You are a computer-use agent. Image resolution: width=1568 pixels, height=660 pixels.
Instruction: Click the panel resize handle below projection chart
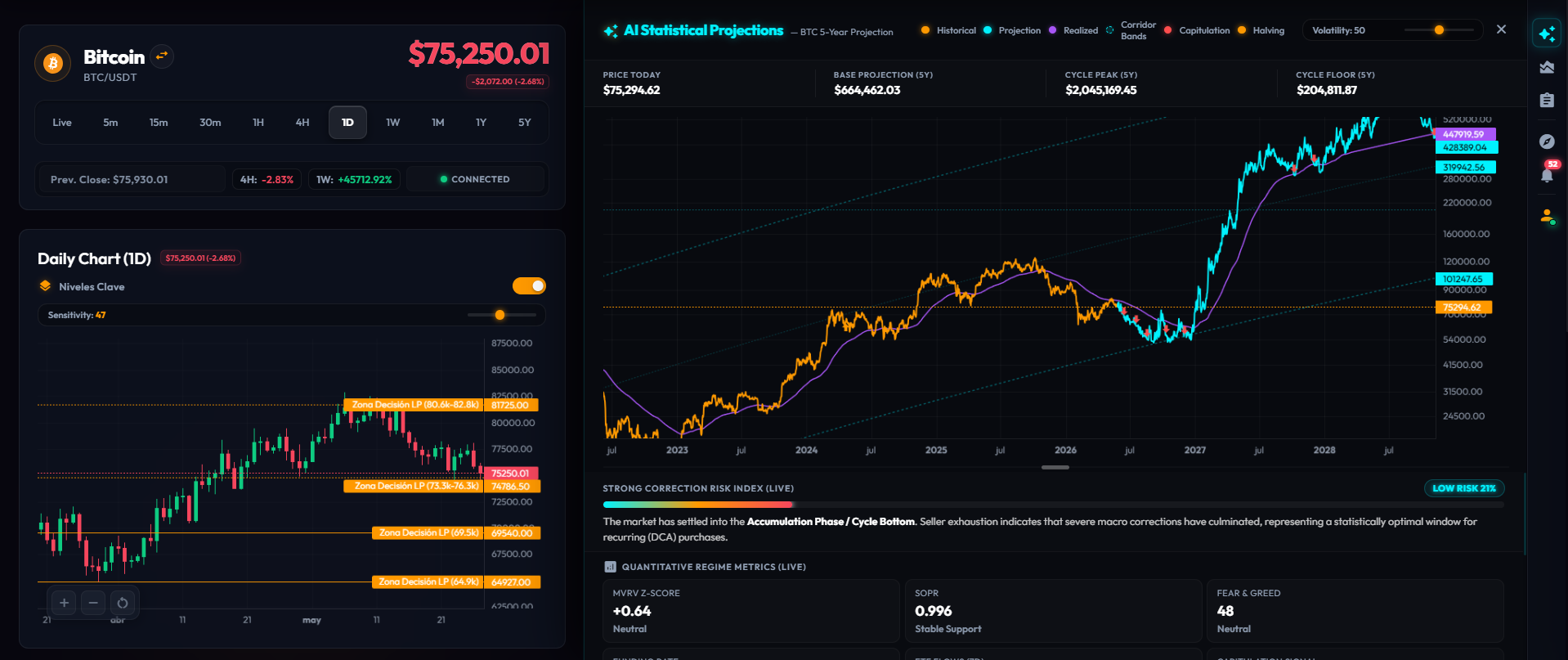1055,467
